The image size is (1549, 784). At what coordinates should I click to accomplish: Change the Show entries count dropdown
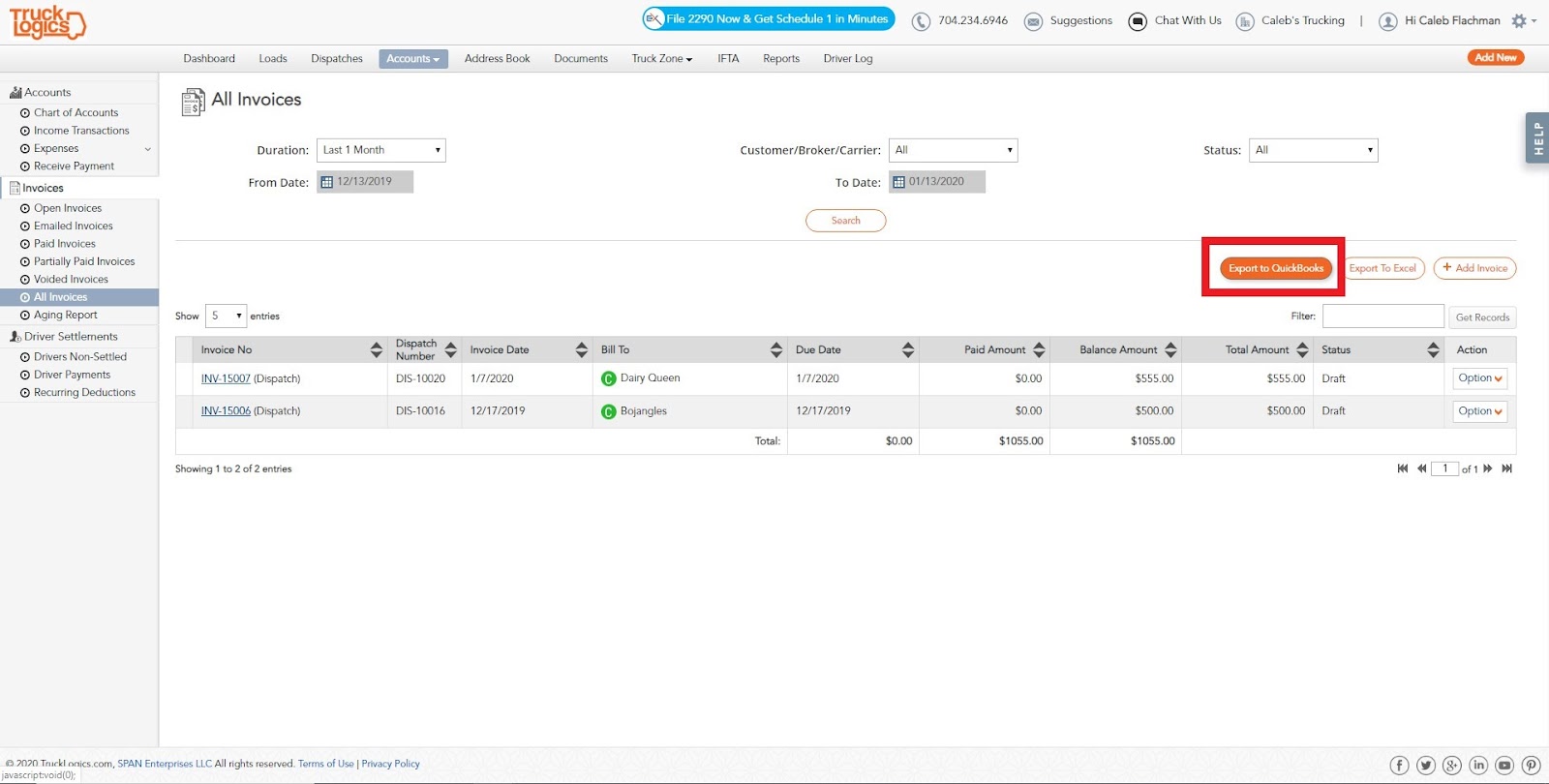(226, 316)
